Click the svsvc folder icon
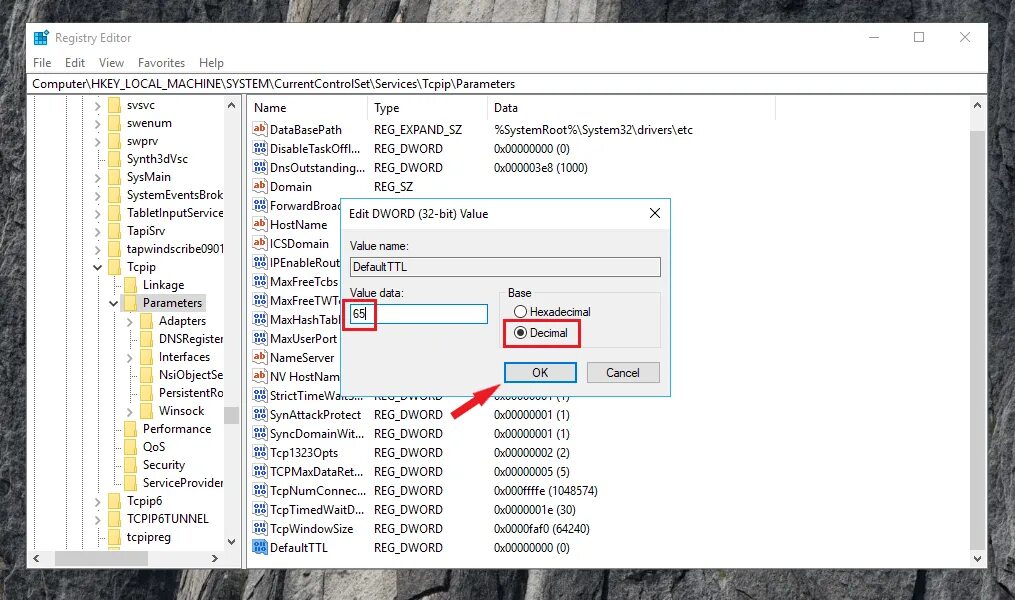This screenshot has width=1015, height=600. [115, 105]
